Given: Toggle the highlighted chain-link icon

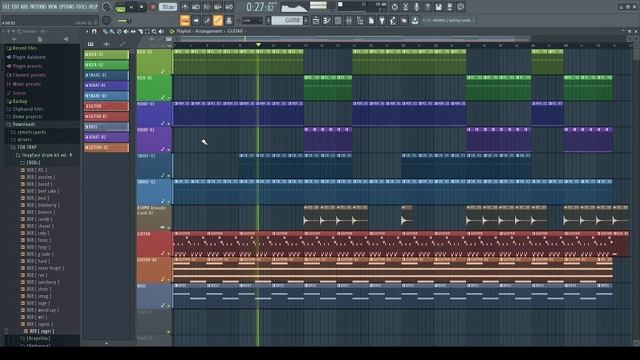Looking at the screenshot, I should [x=218, y=20].
